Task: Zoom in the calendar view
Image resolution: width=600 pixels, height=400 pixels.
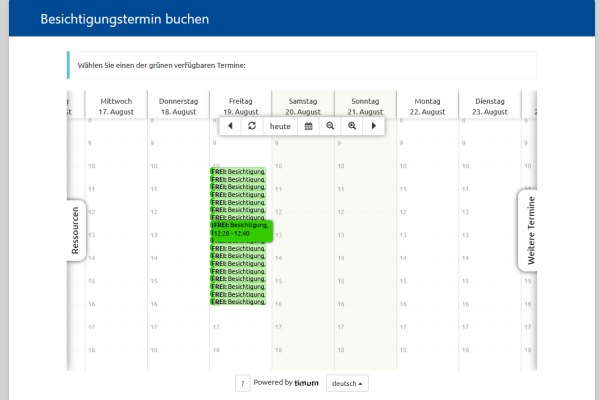Action: point(352,126)
